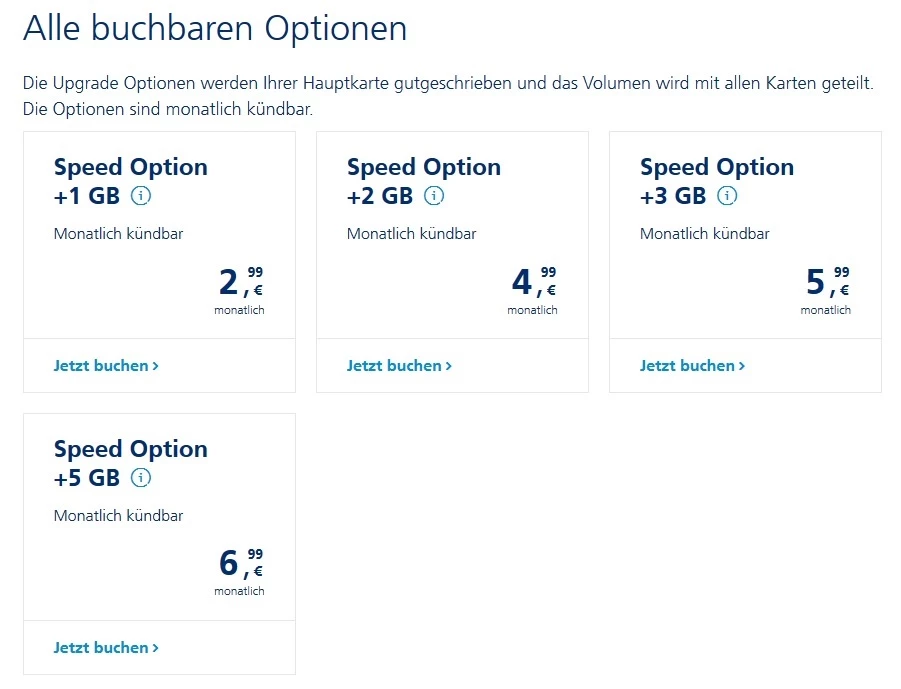The image size is (901, 689).
Task: Select the Speed Option +5 GB title
Action: click(x=130, y=463)
